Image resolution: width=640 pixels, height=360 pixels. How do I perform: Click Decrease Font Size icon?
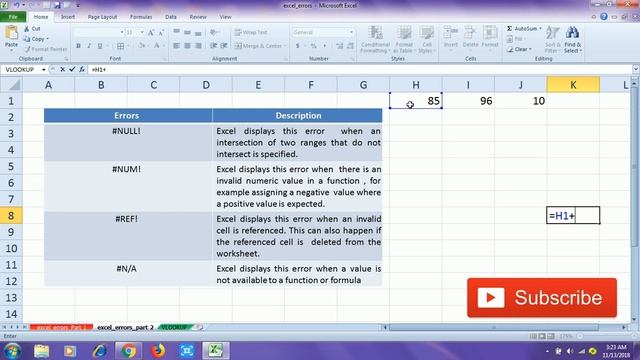[x=161, y=32]
